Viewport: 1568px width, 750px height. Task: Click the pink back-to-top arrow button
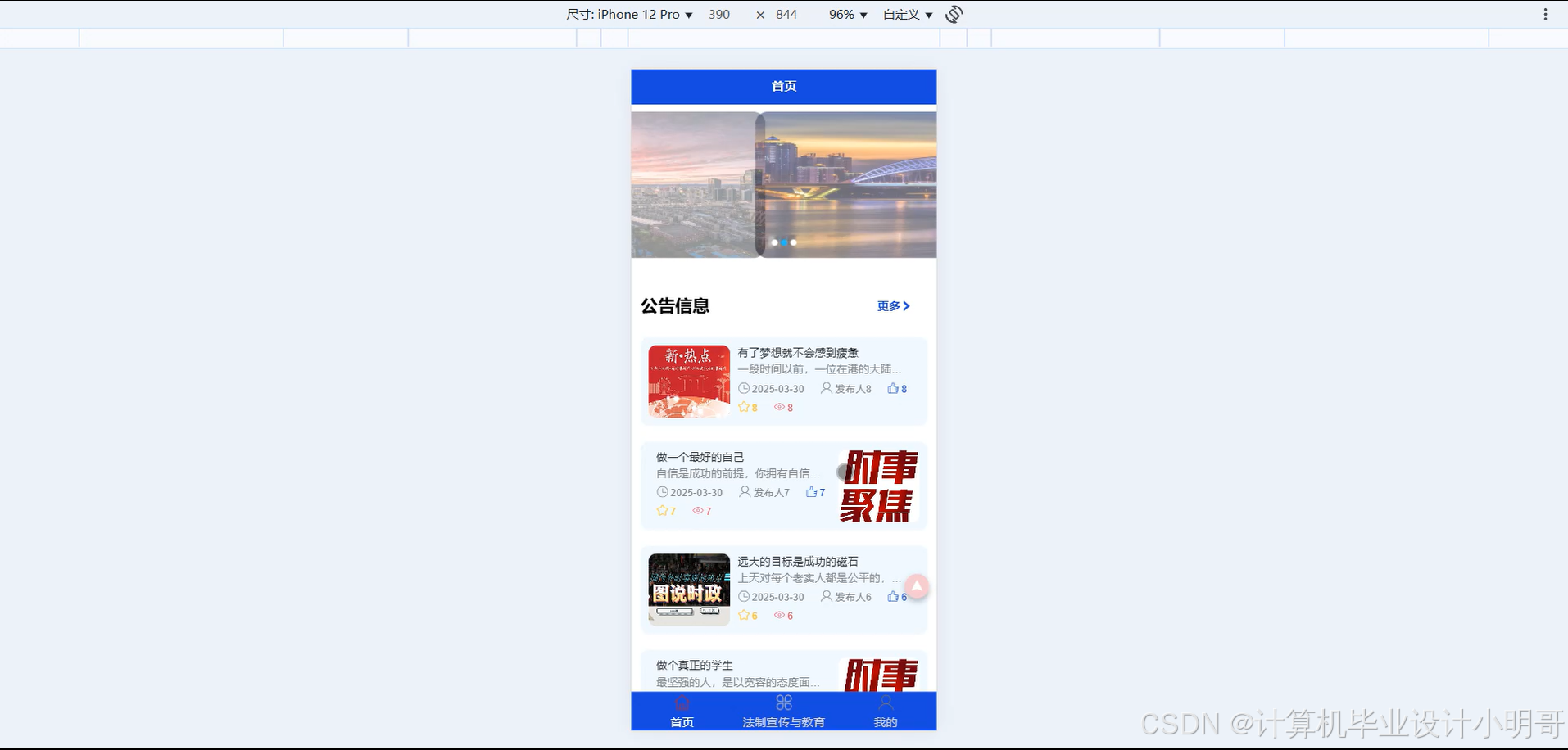click(x=916, y=586)
